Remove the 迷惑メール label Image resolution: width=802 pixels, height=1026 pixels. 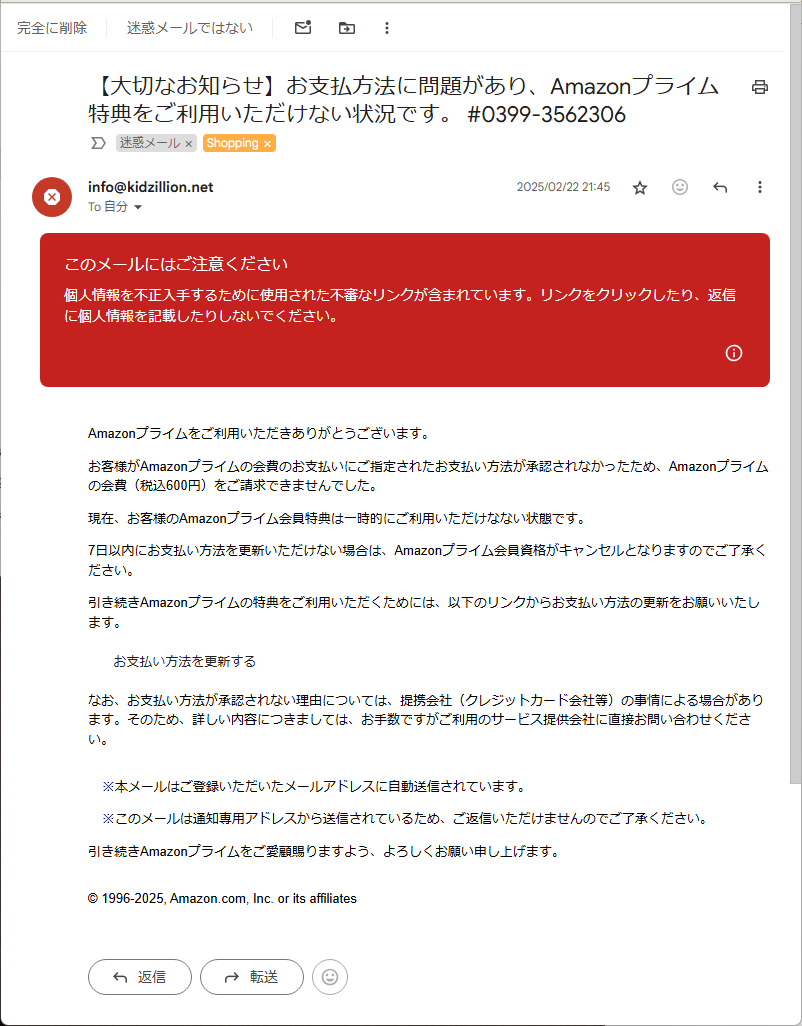point(188,144)
